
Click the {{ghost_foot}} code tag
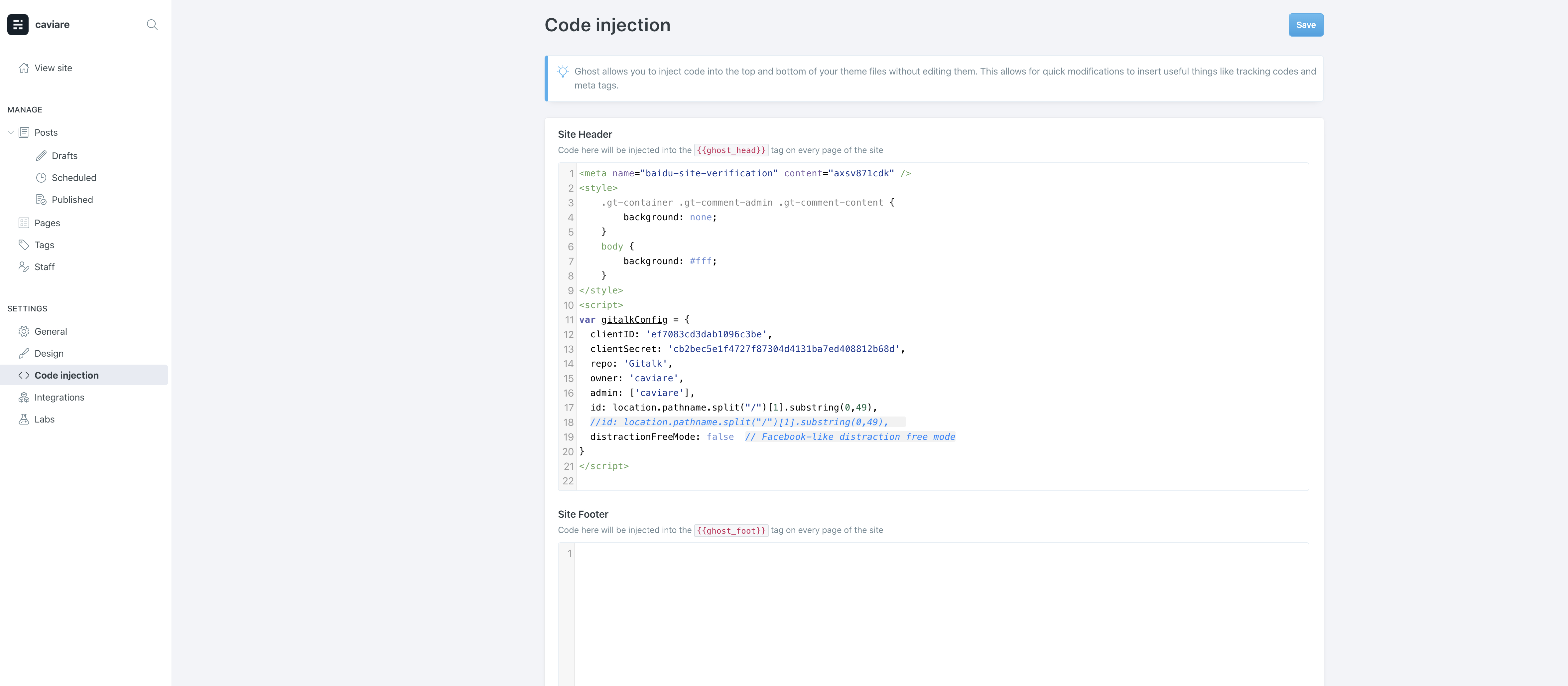731,530
